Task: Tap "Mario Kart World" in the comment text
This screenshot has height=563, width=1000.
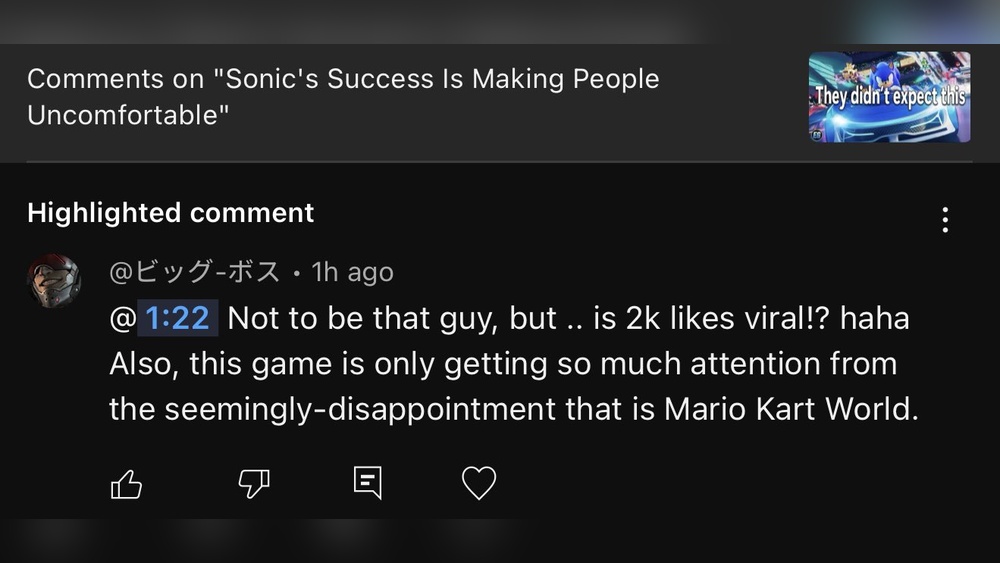Action: pyautogui.click(x=789, y=411)
